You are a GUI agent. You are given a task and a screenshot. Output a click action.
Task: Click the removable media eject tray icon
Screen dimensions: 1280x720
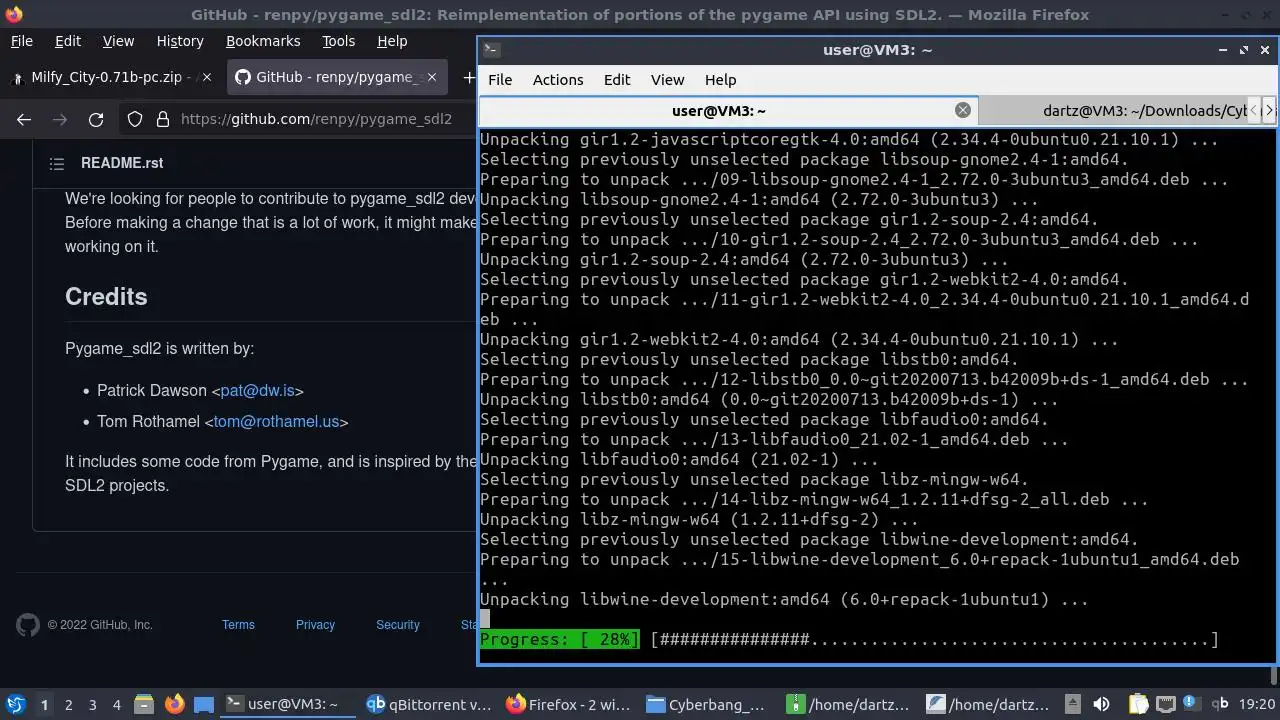pyautogui.click(x=1072, y=704)
